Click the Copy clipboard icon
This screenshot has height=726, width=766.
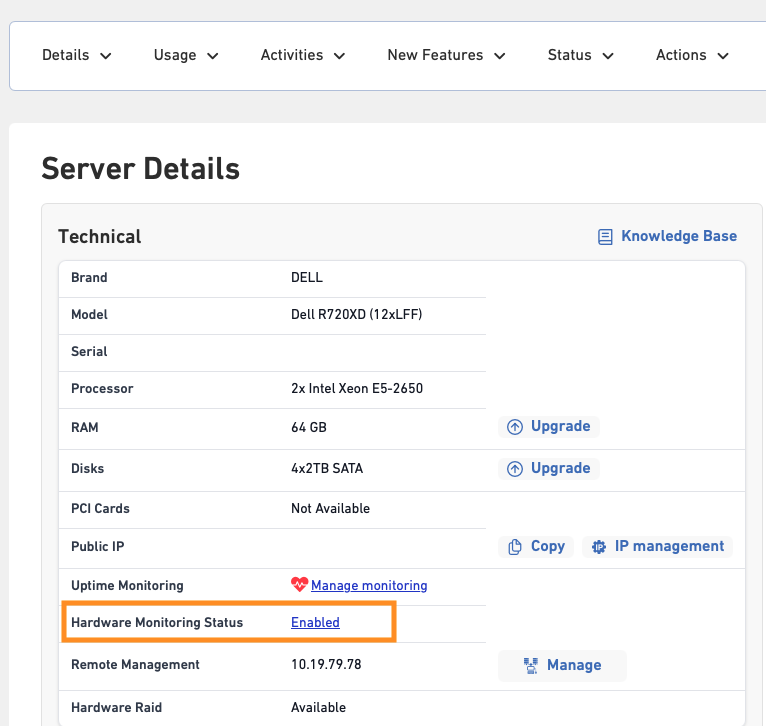514,547
